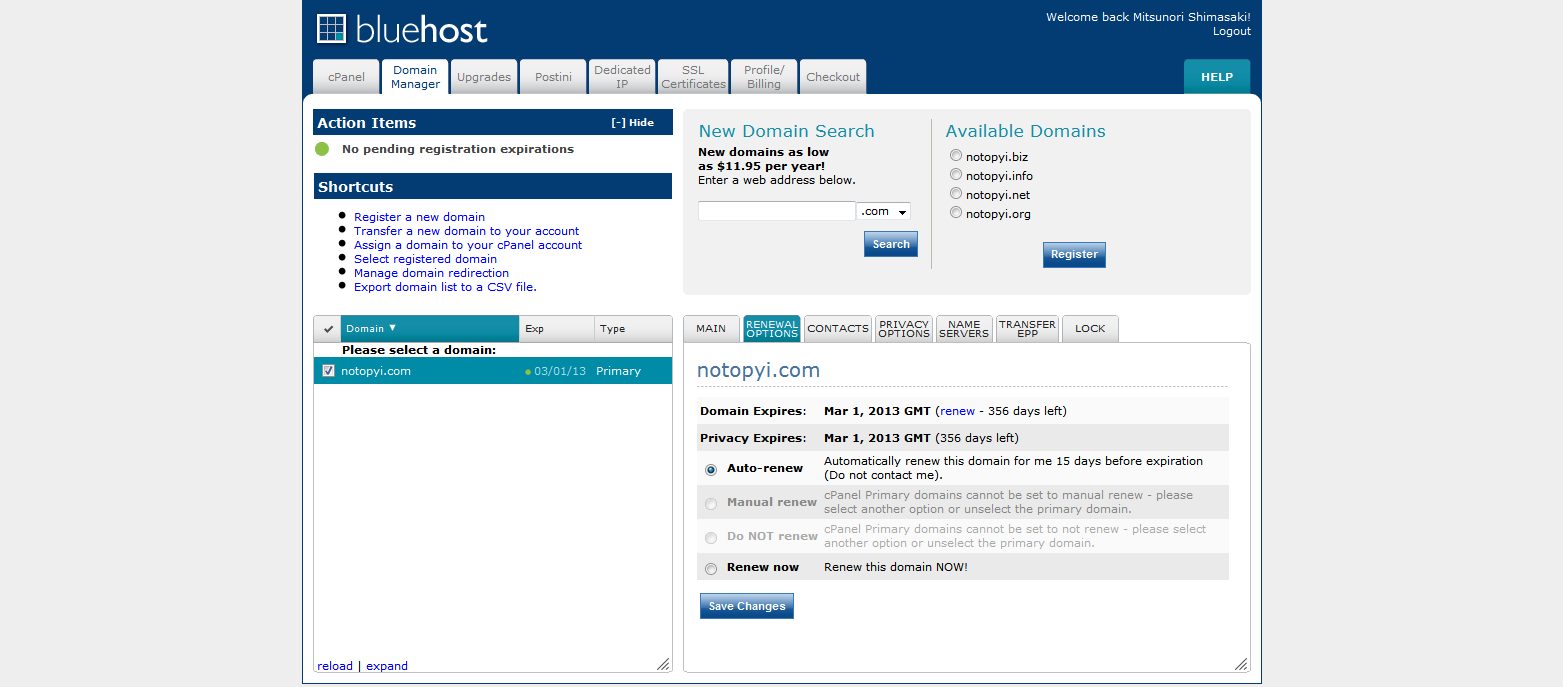Switch to the TRANSFER EPP tab
Screen dimensions: 1563x687
point(1027,329)
